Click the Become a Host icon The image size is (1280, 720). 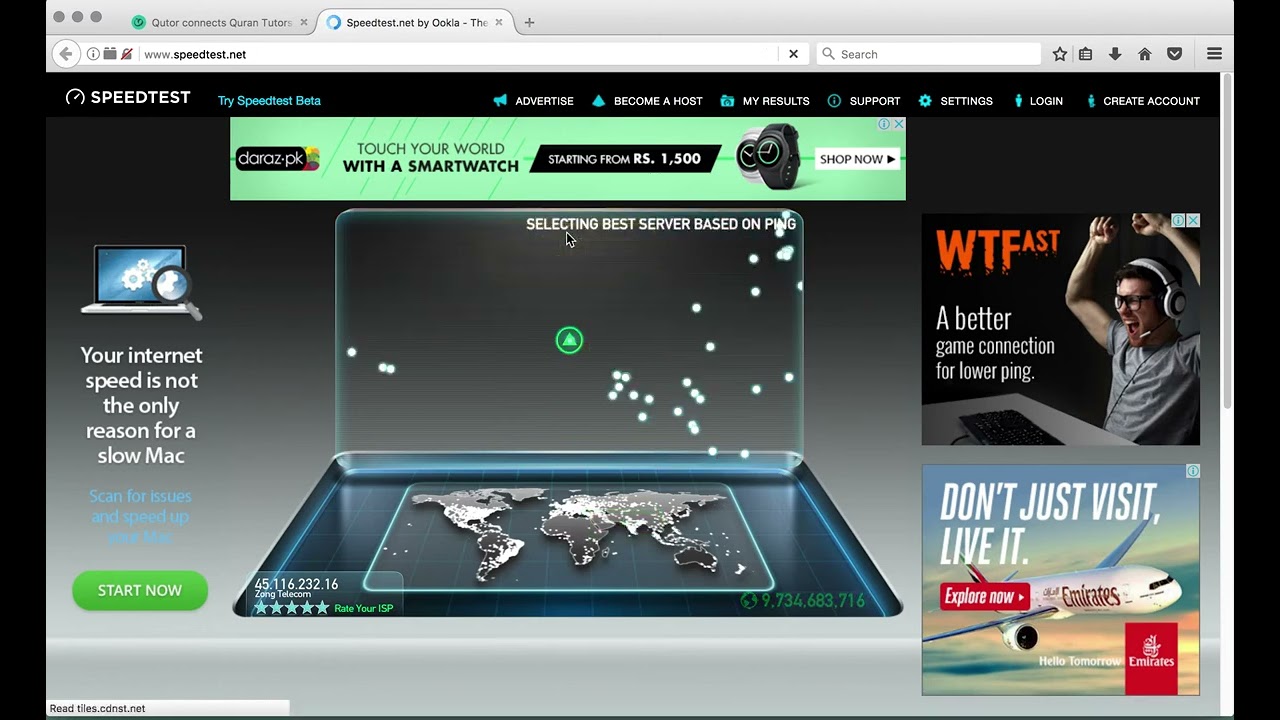[598, 101]
